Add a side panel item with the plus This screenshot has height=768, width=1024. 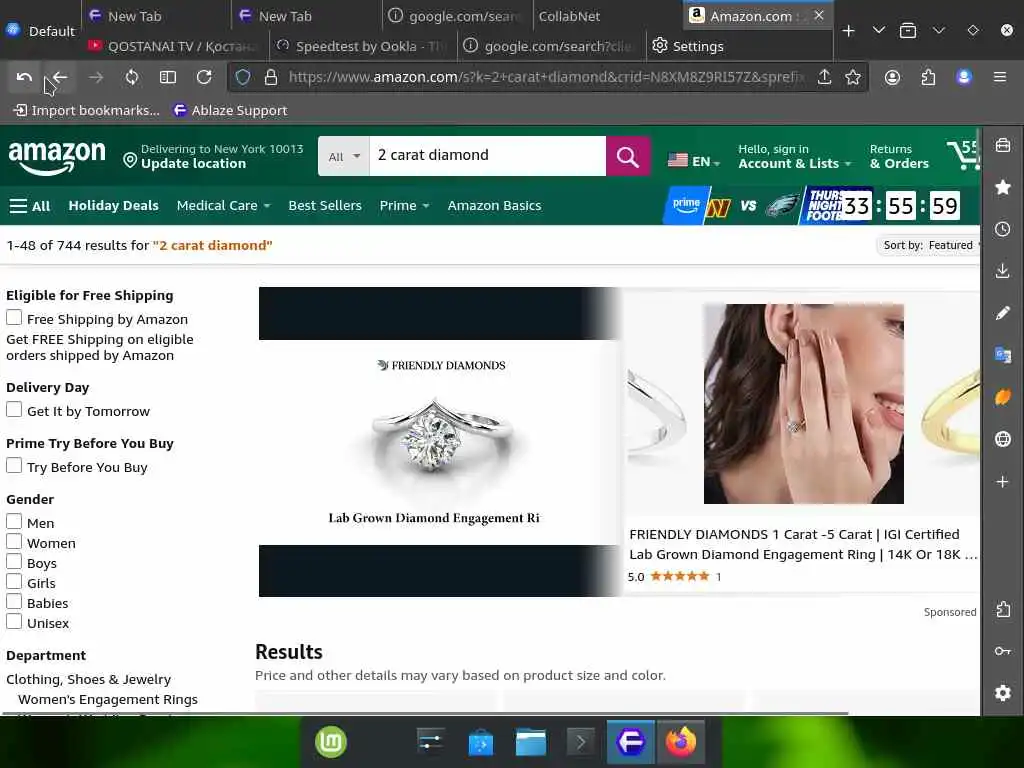(1002, 482)
